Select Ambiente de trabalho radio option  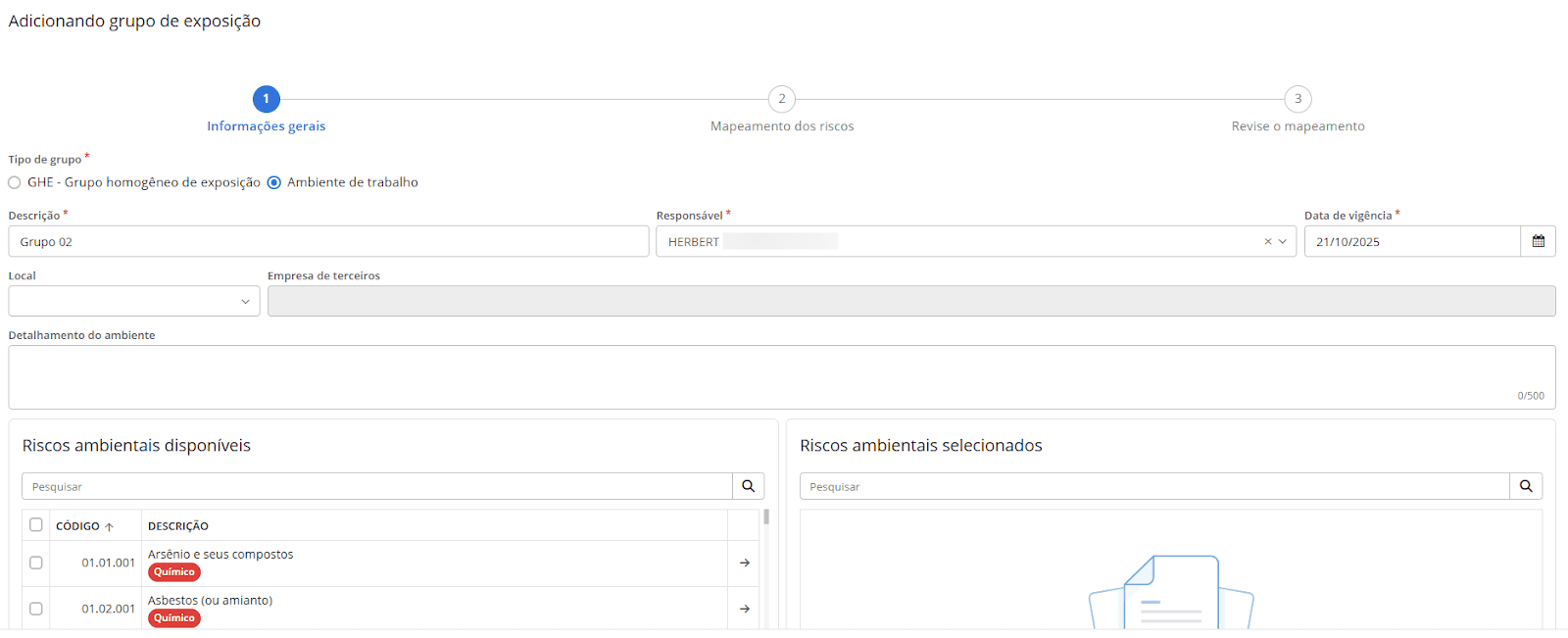(274, 182)
